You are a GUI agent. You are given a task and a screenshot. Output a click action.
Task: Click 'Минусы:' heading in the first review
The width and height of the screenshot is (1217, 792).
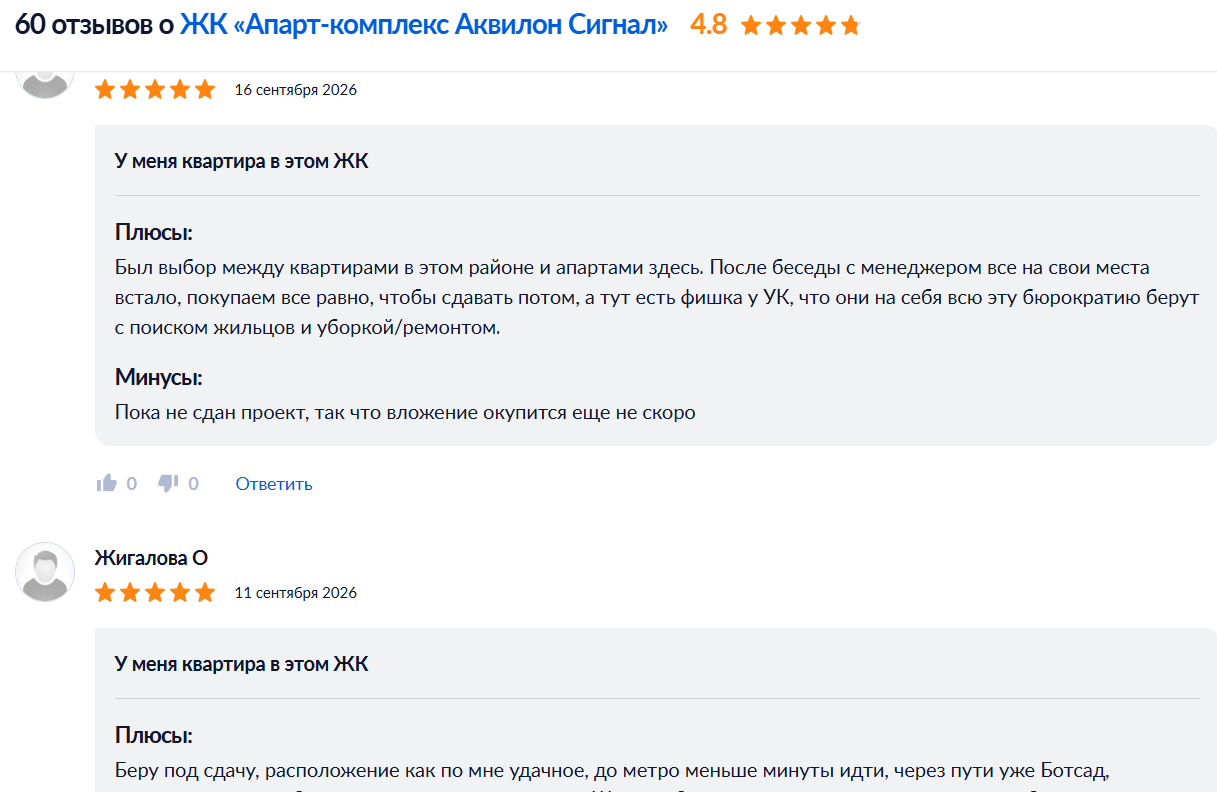(159, 378)
